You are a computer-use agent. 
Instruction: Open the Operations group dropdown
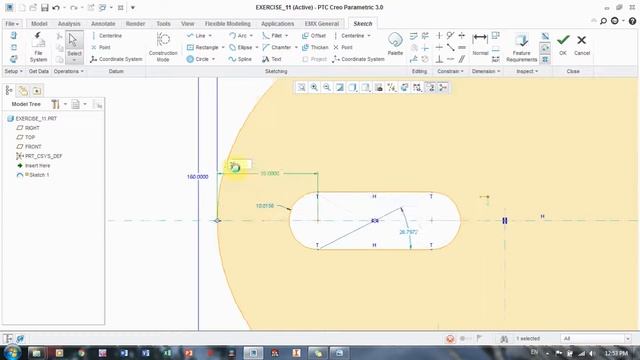pos(69,71)
